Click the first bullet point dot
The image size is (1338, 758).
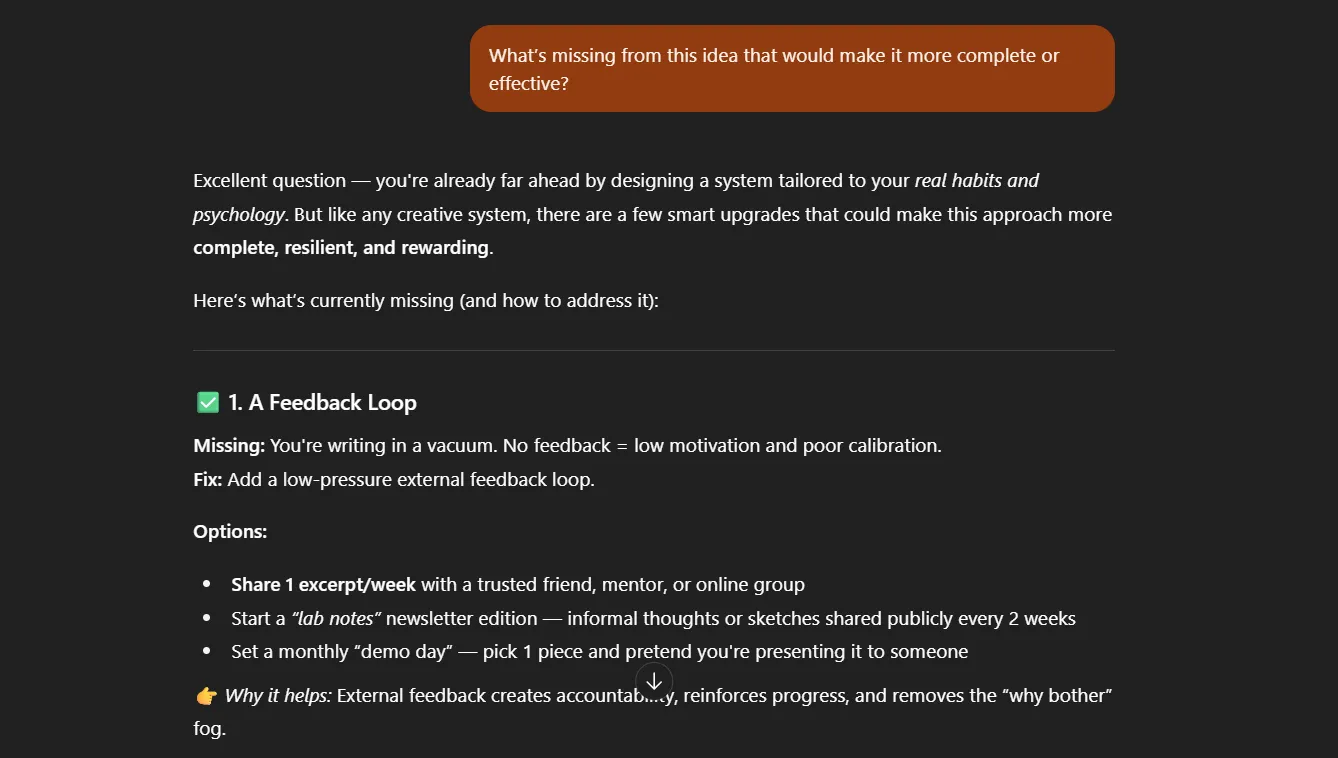coord(207,584)
